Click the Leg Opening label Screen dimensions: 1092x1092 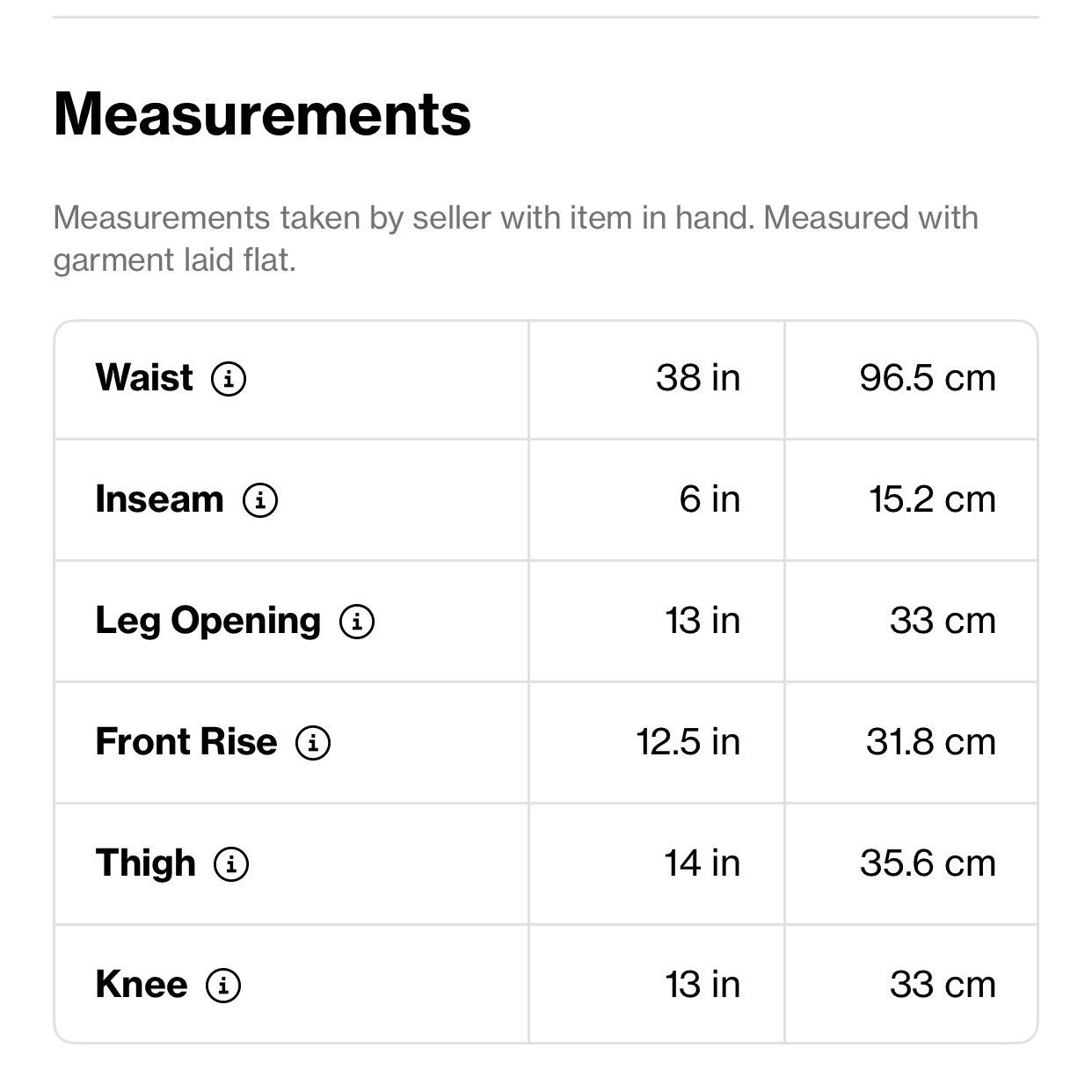(208, 622)
